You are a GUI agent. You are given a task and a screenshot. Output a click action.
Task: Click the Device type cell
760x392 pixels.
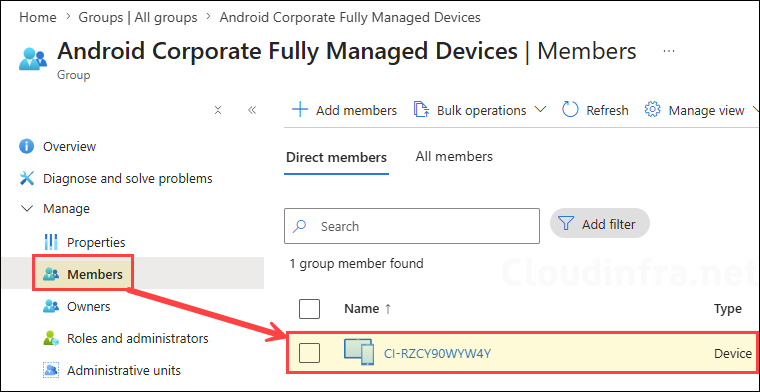point(733,354)
